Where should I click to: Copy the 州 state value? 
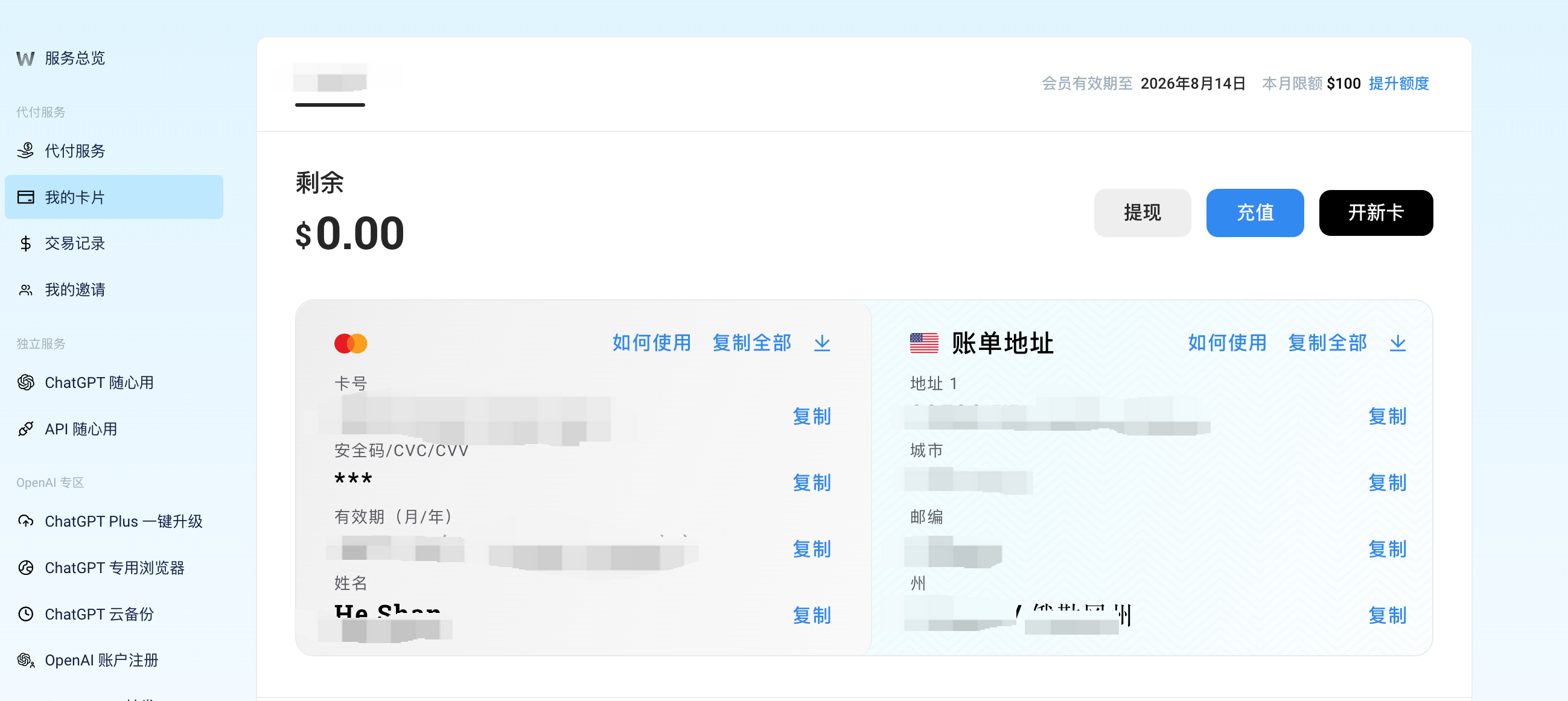click(x=1387, y=615)
